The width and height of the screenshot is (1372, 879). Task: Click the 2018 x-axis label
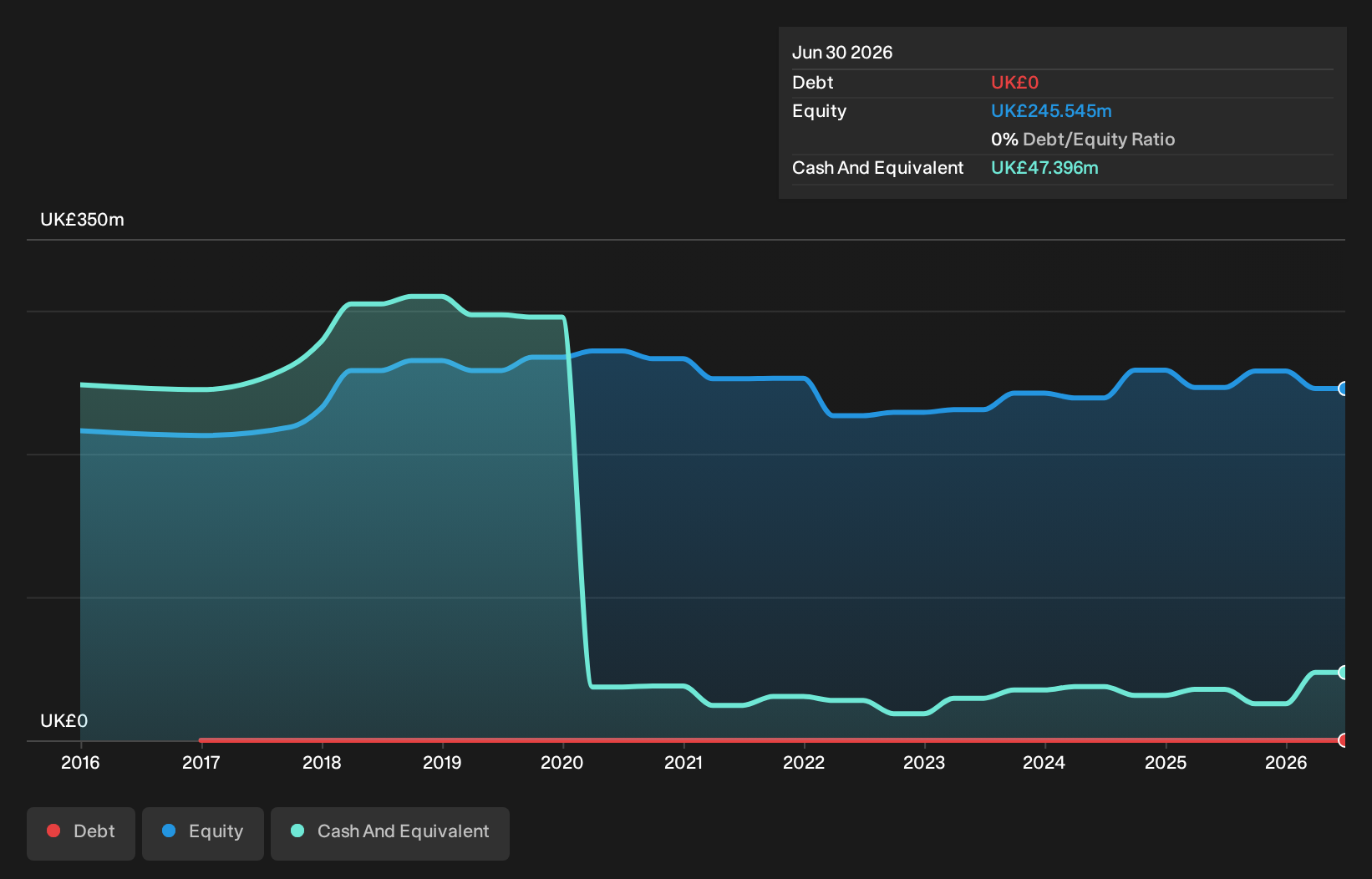coord(322,762)
